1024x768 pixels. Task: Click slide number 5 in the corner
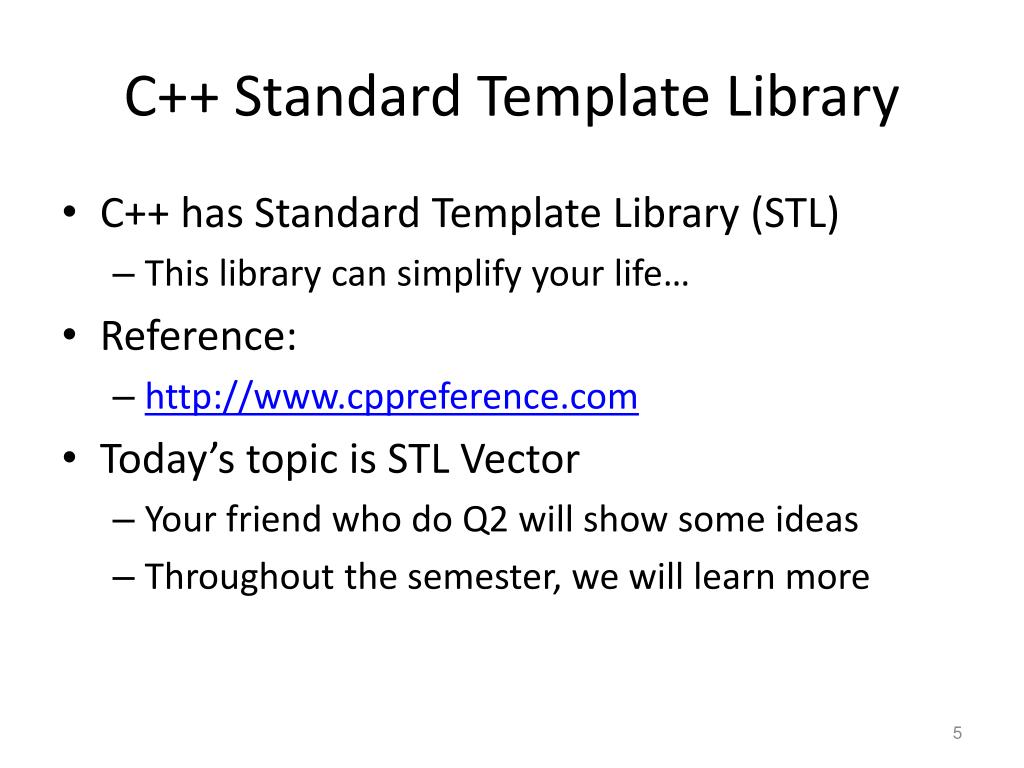tap(957, 733)
